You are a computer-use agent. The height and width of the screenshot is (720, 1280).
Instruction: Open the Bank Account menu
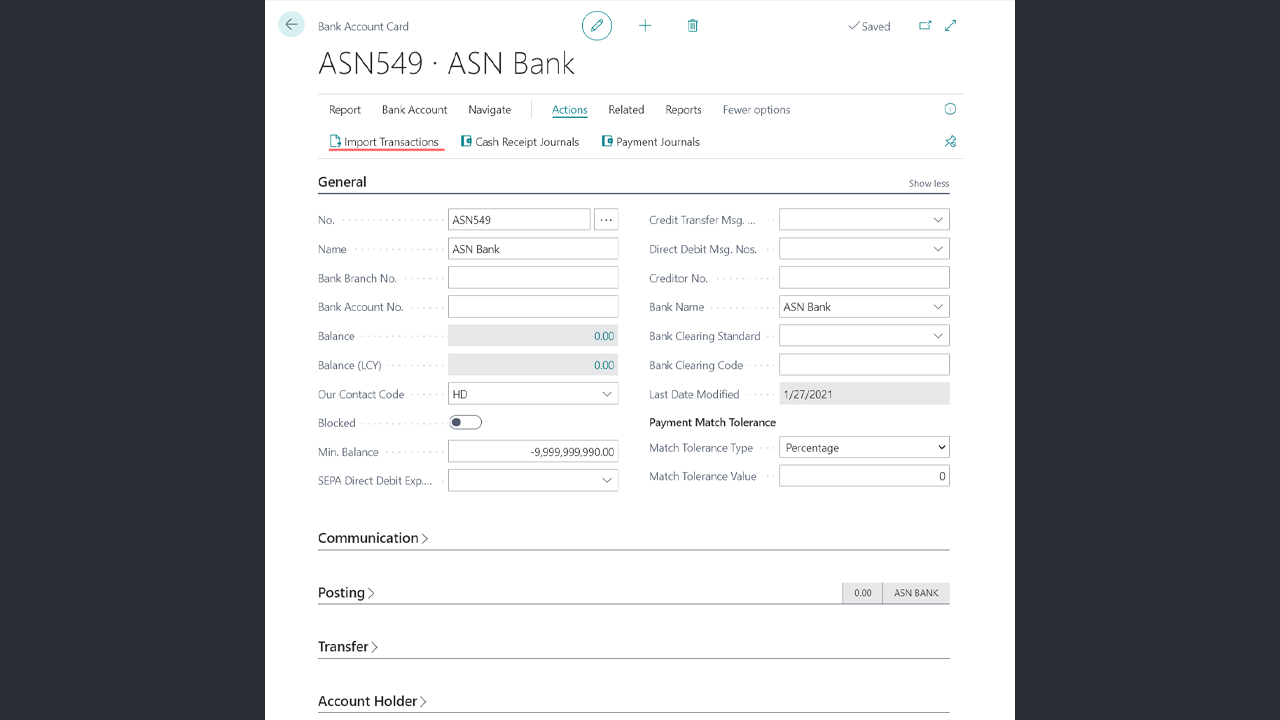pyautogui.click(x=415, y=110)
